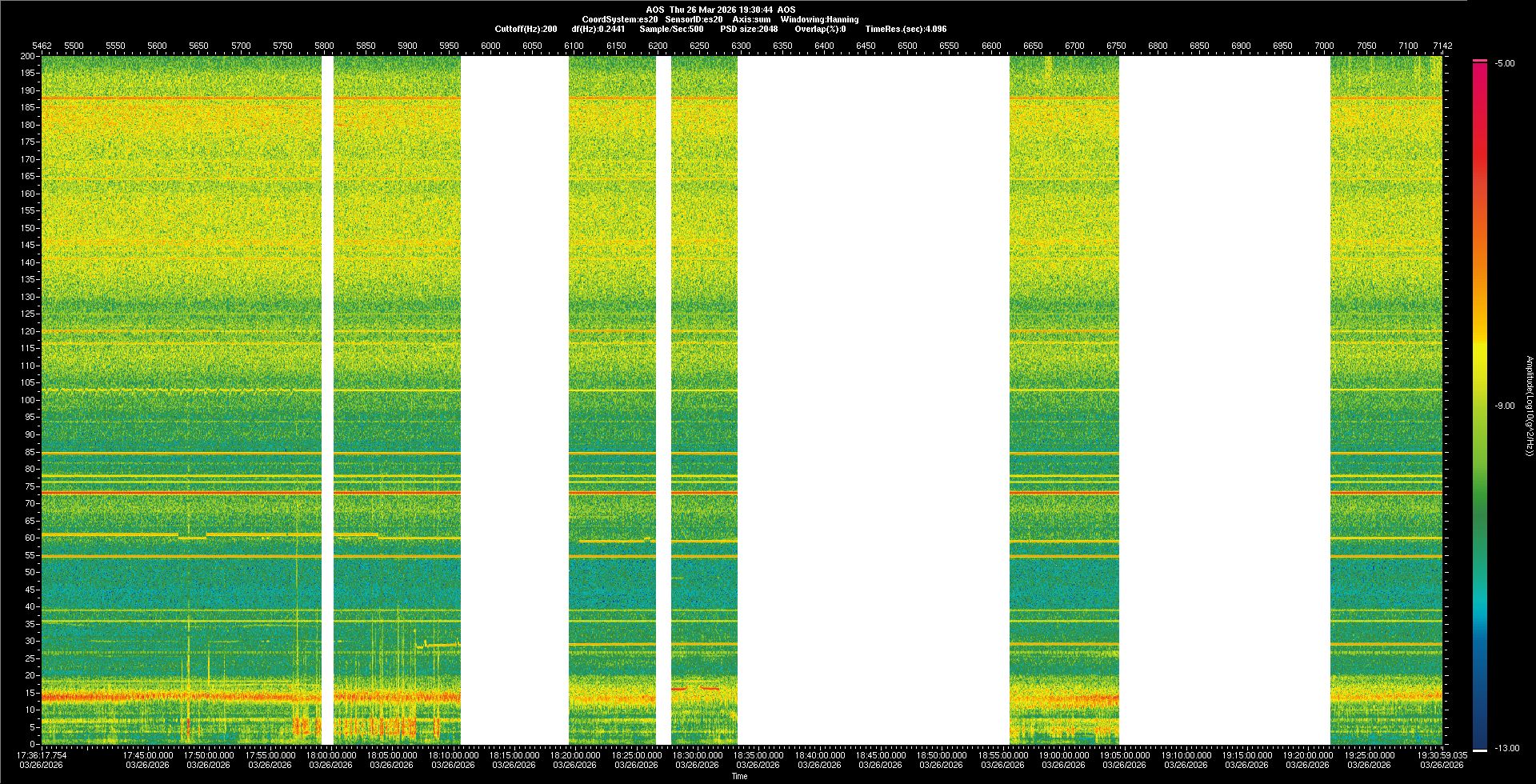Screen dimensions: 1536x784
Task: Click the 15 Hz frequency axis label
Action: tap(30, 693)
